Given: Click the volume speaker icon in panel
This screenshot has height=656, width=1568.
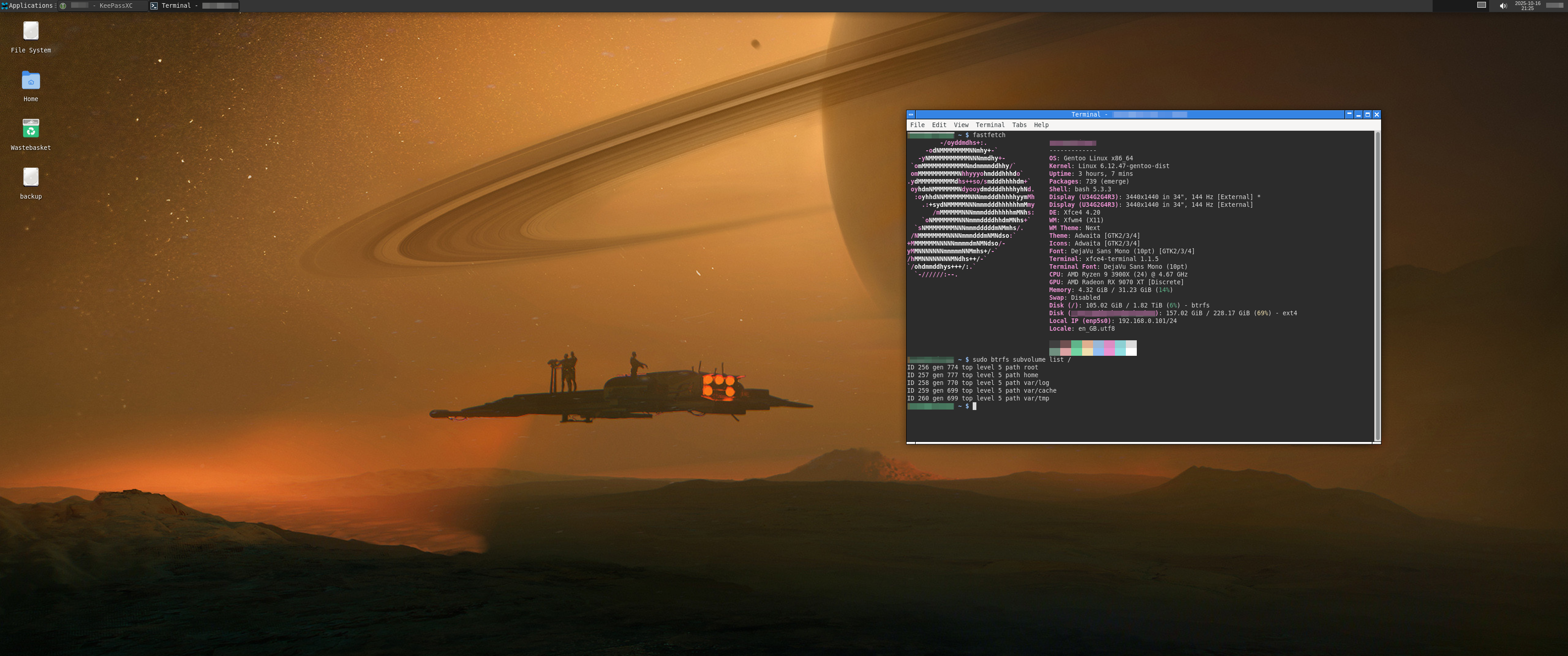Looking at the screenshot, I should 1502,5.
